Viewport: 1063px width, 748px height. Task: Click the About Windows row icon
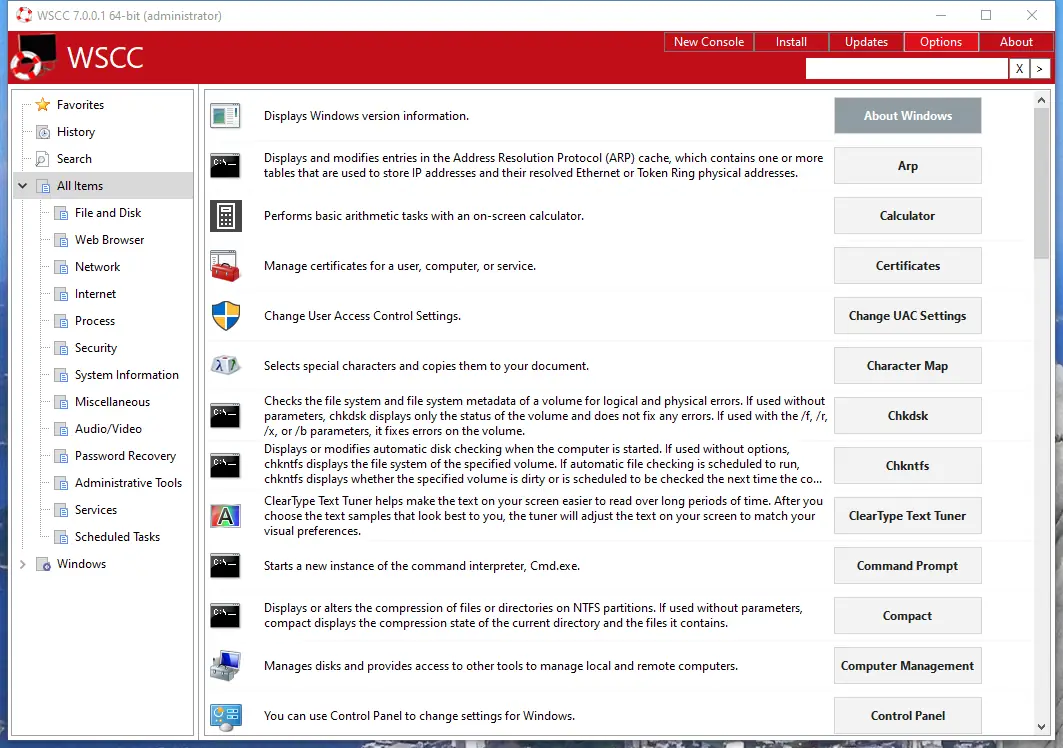pos(225,116)
